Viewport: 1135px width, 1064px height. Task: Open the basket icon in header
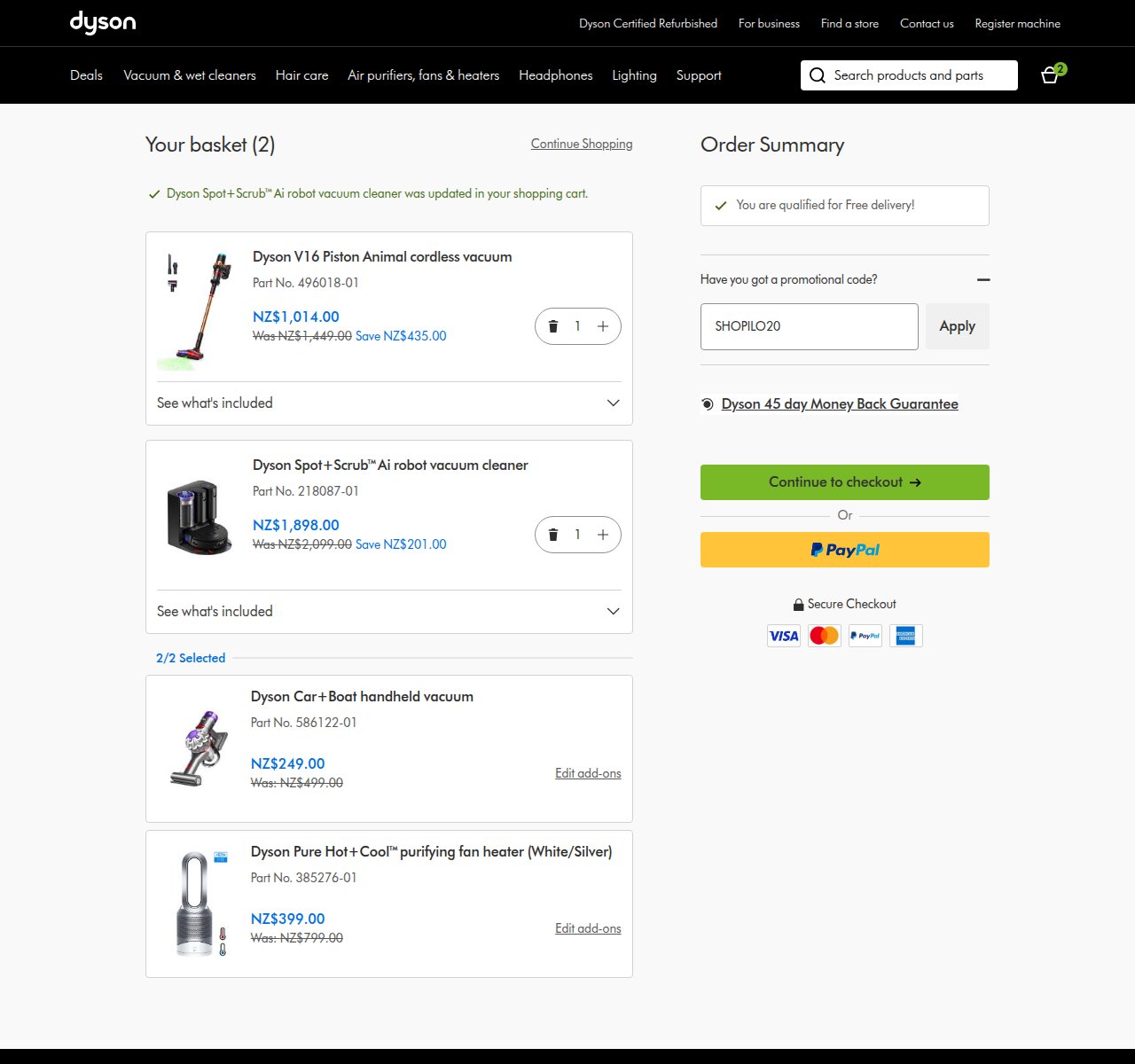[1052, 74]
